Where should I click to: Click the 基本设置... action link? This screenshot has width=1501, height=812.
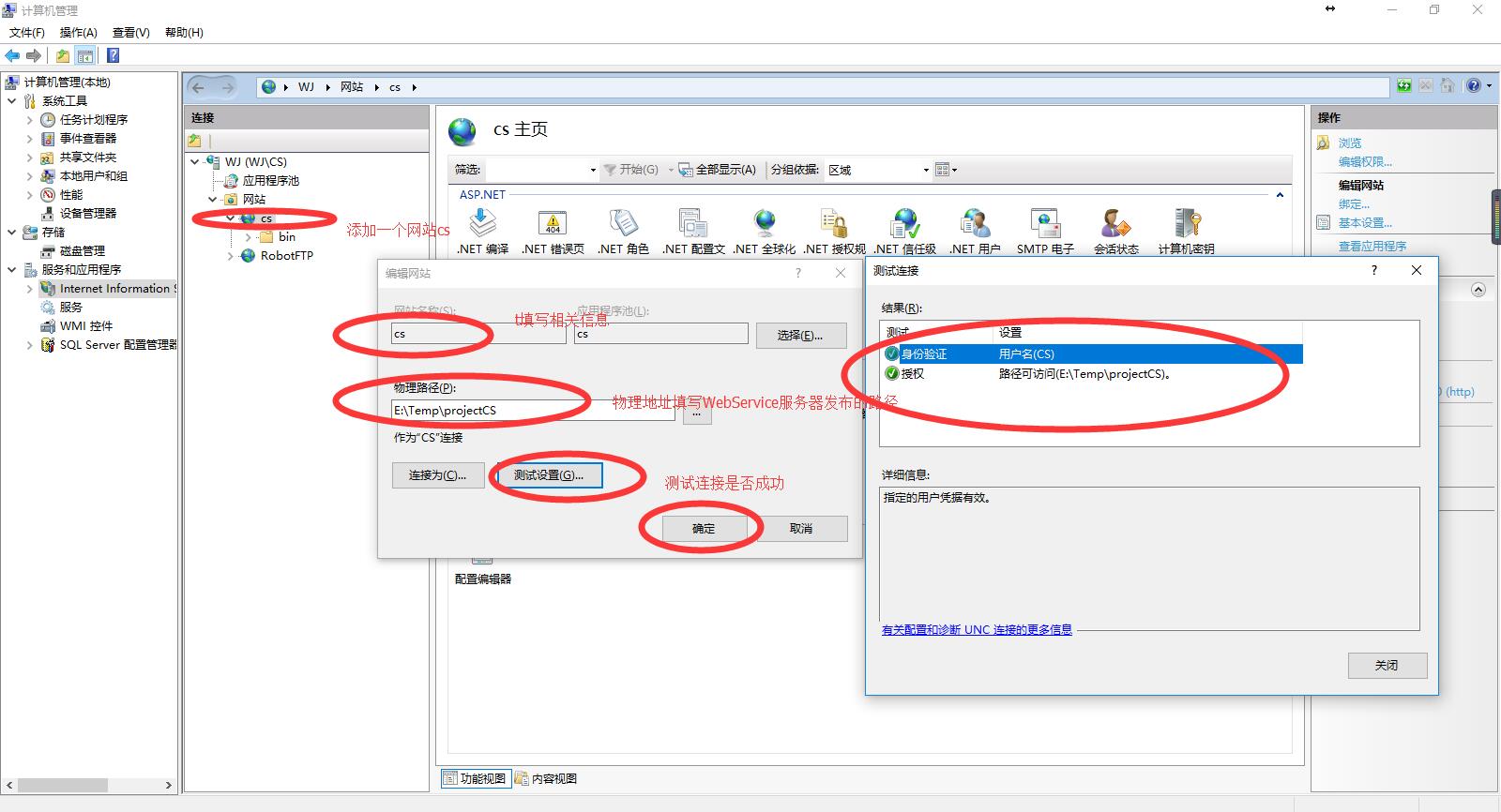click(1365, 222)
